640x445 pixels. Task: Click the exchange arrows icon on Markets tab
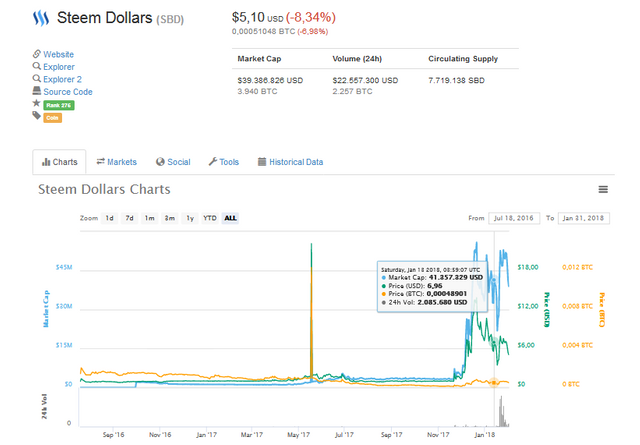(100, 162)
